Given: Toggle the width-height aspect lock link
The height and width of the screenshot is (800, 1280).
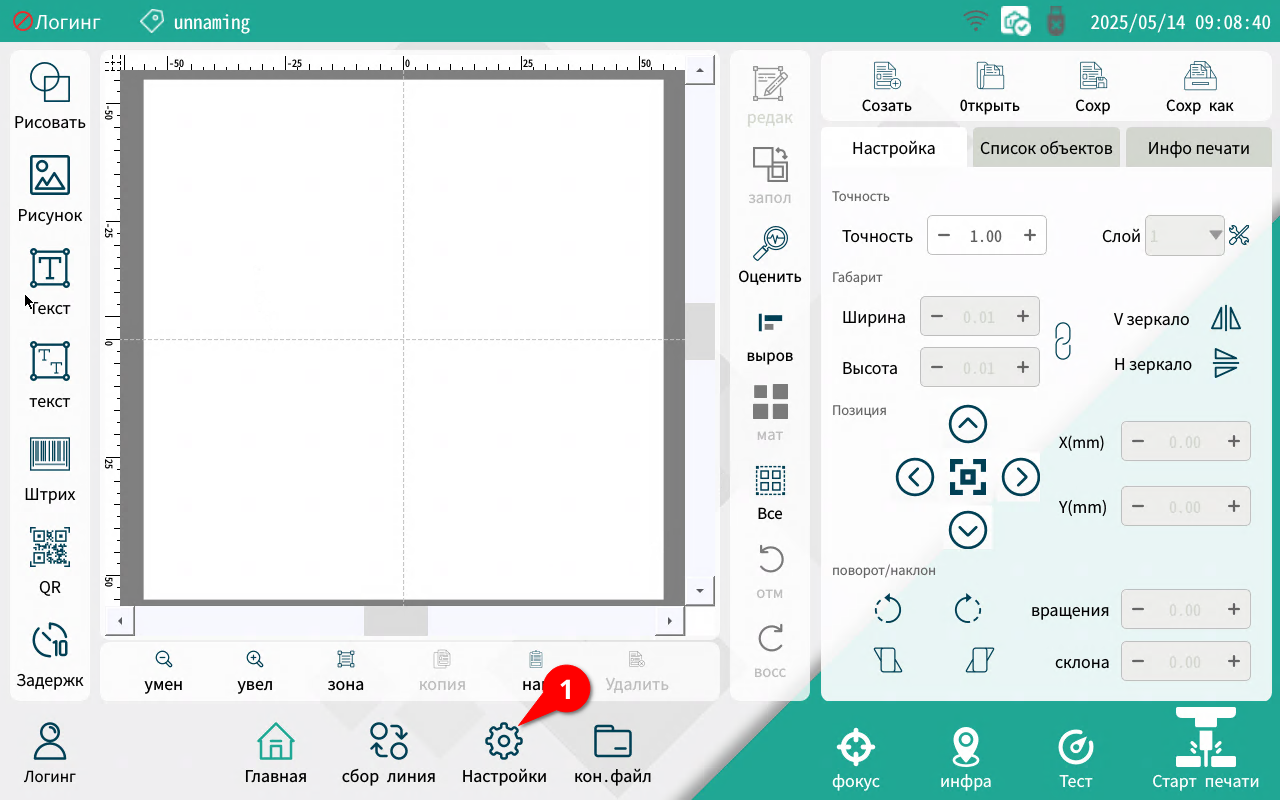Looking at the screenshot, I should pos(1063,341).
